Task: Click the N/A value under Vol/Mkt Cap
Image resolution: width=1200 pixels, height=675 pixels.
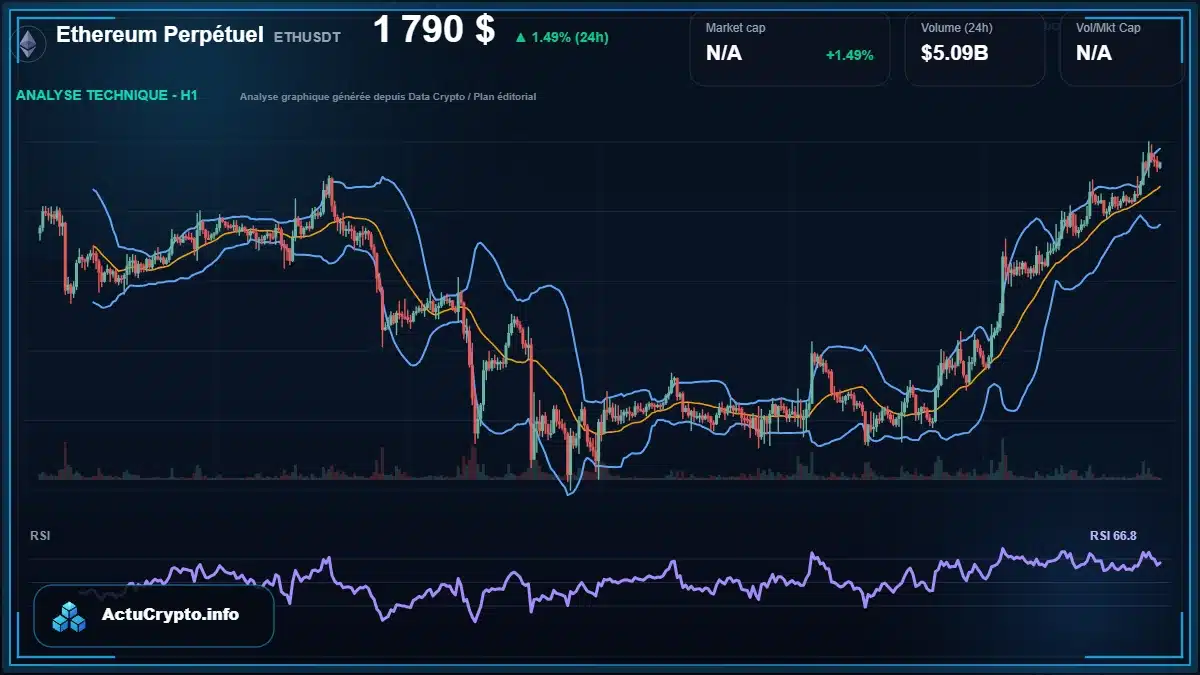Action: [x=1094, y=53]
